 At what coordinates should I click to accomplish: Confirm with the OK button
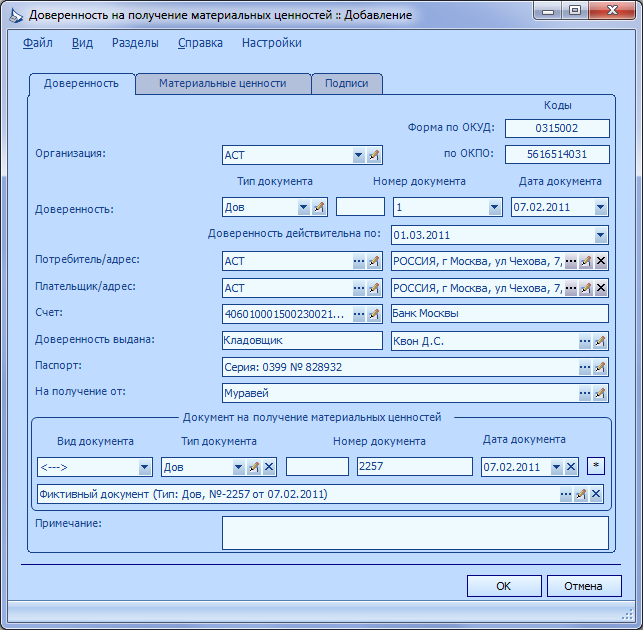pyautogui.click(x=504, y=586)
